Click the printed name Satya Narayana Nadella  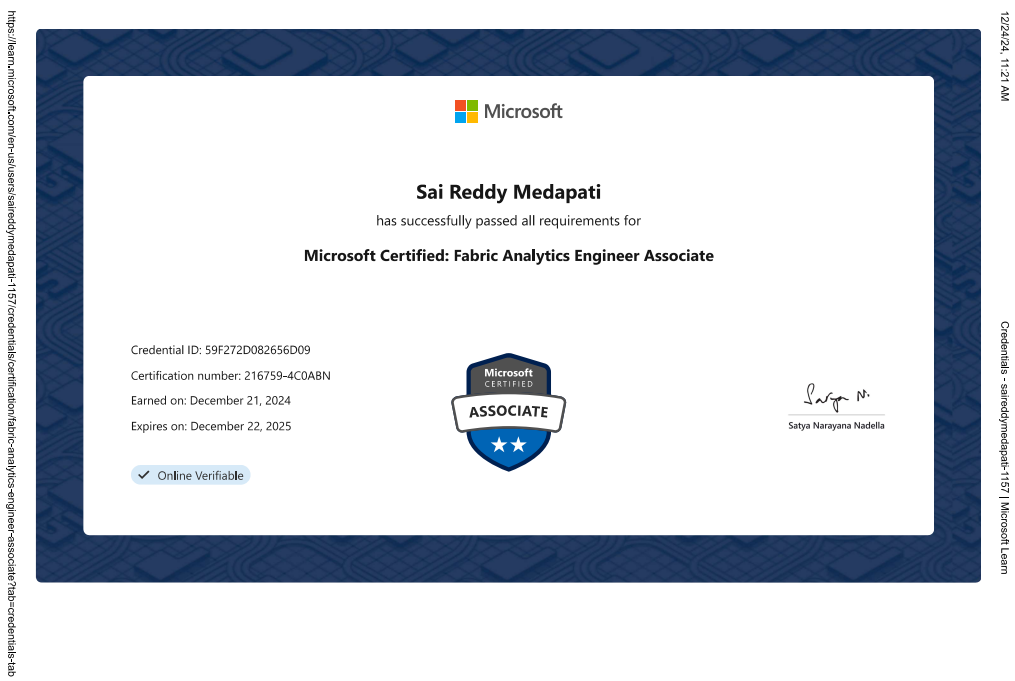836,425
